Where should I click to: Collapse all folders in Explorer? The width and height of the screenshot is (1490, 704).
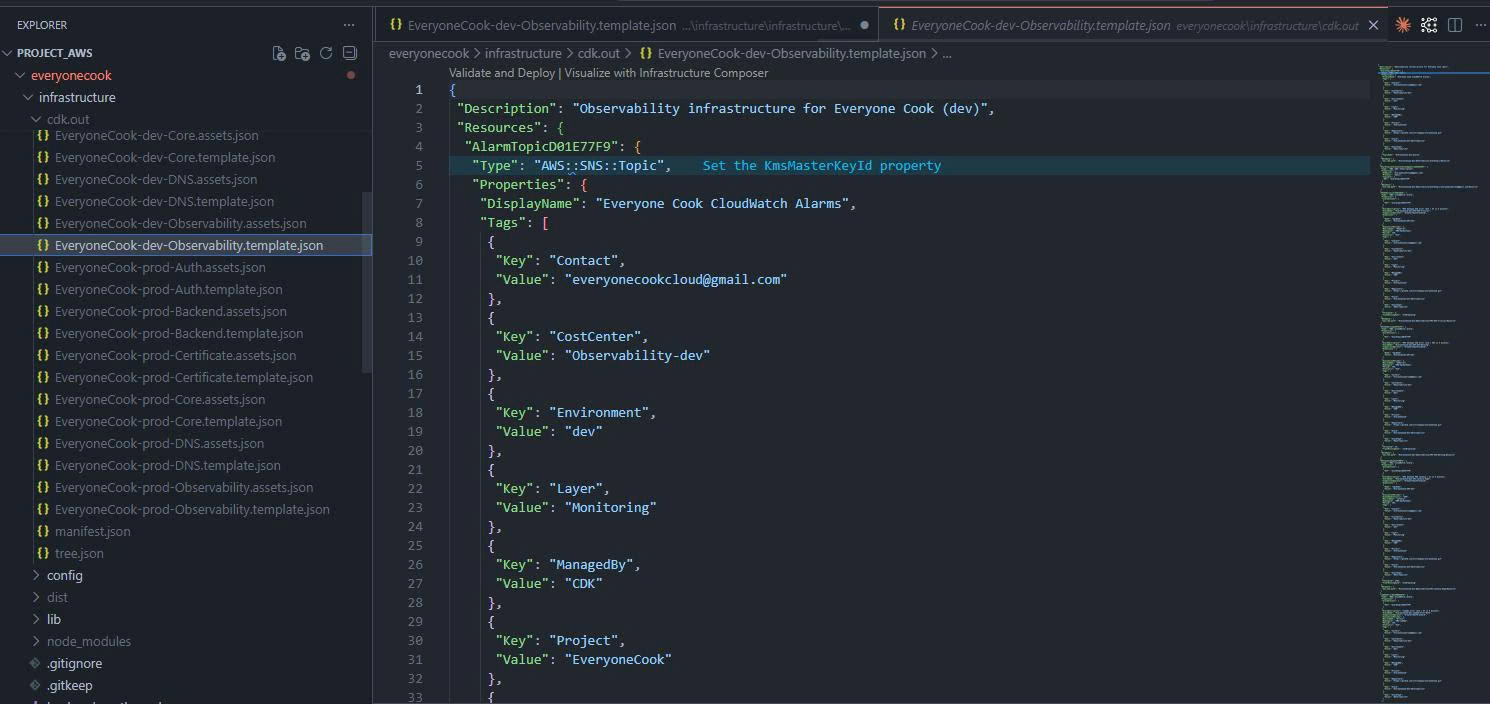coord(350,53)
